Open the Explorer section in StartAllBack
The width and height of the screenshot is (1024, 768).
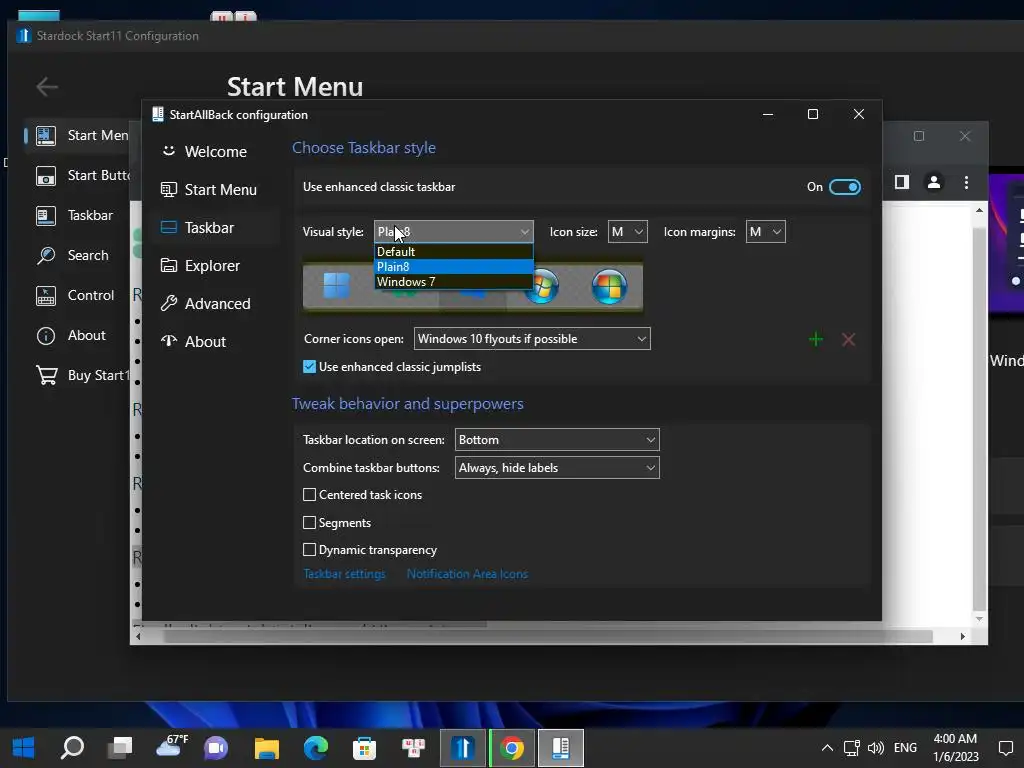[x=200, y=266]
